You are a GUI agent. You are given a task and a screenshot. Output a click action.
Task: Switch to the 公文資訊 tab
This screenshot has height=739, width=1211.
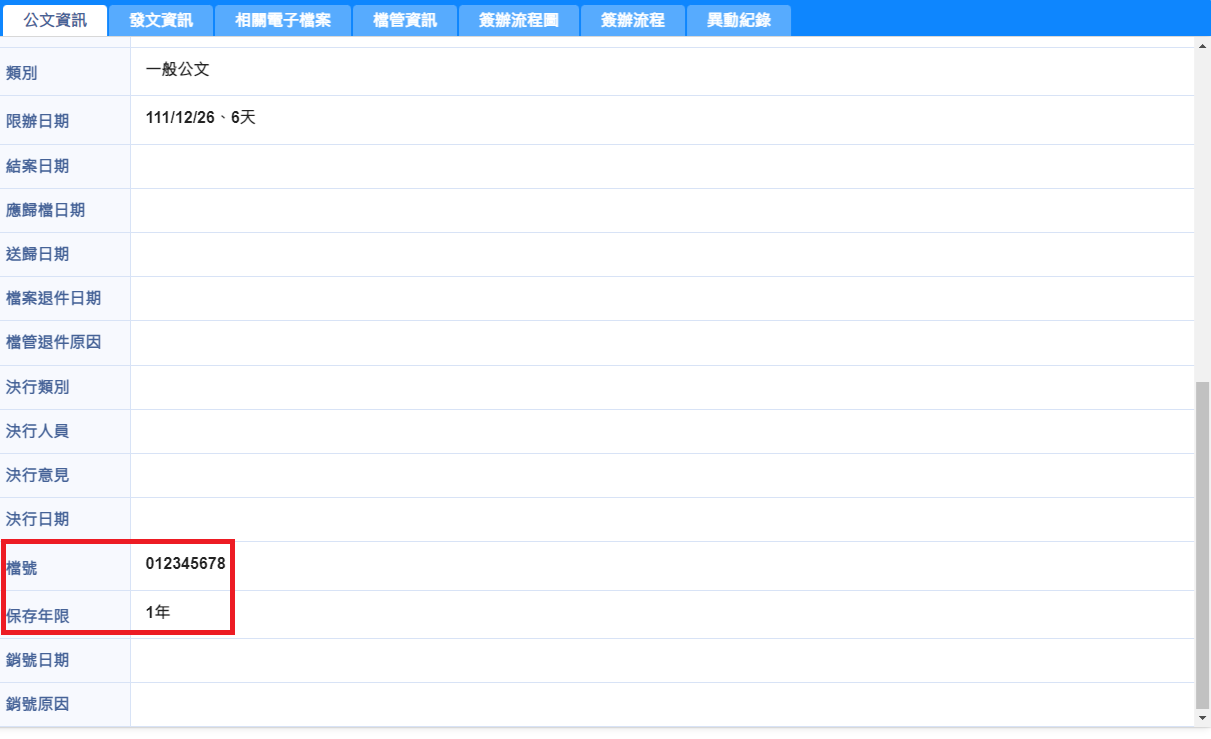[55, 20]
